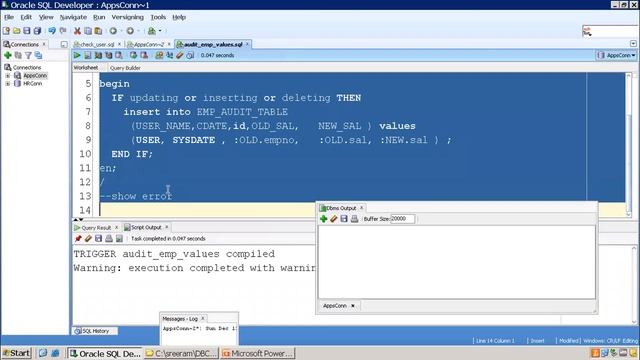The image size is (640, 360).
Task: Switch to Query Builder tab
Action: point(125,68)
